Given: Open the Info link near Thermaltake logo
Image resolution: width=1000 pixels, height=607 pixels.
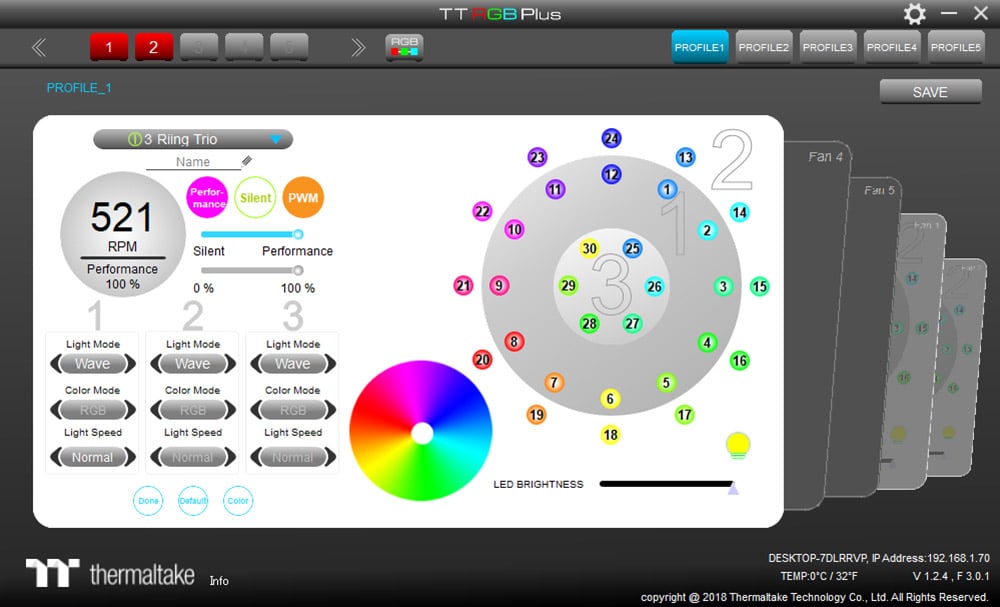Looking at the screenshot, I should pos(219,581).
